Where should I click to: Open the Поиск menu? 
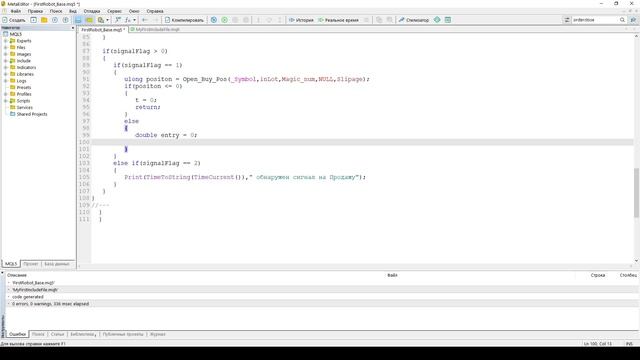pos(56,11)
